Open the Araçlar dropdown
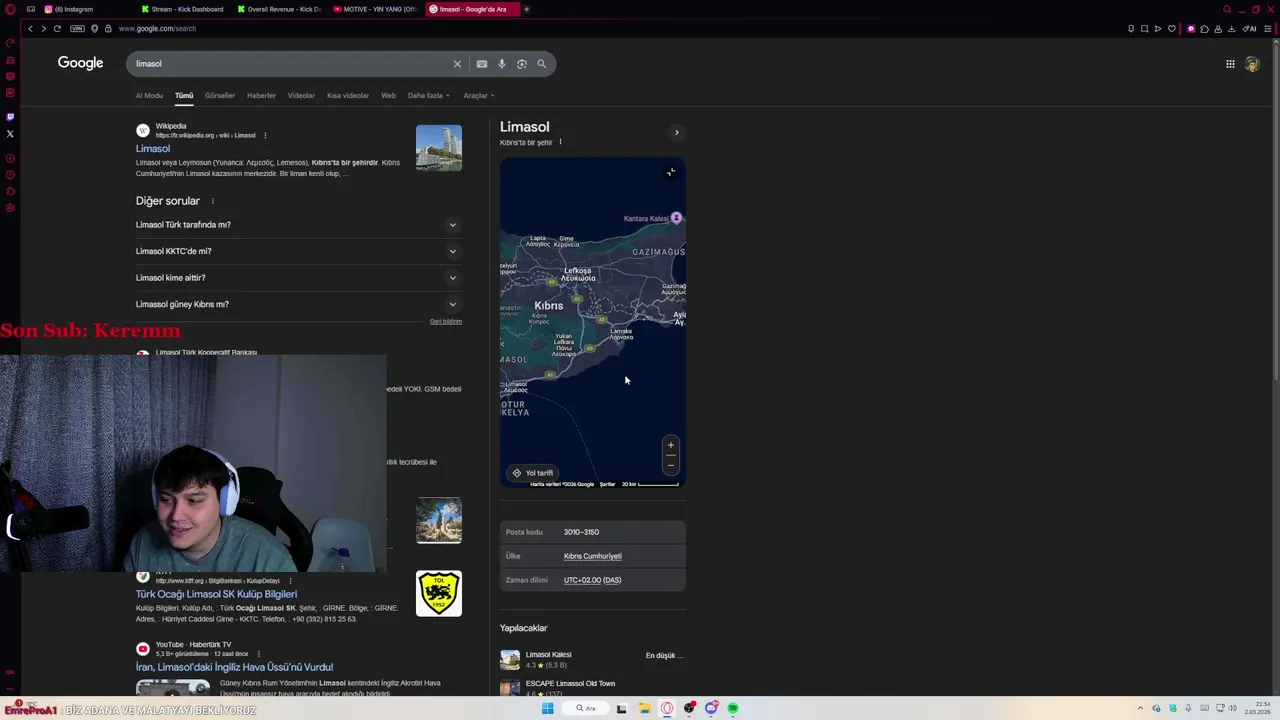1280x720 pixels. (478, 96)
